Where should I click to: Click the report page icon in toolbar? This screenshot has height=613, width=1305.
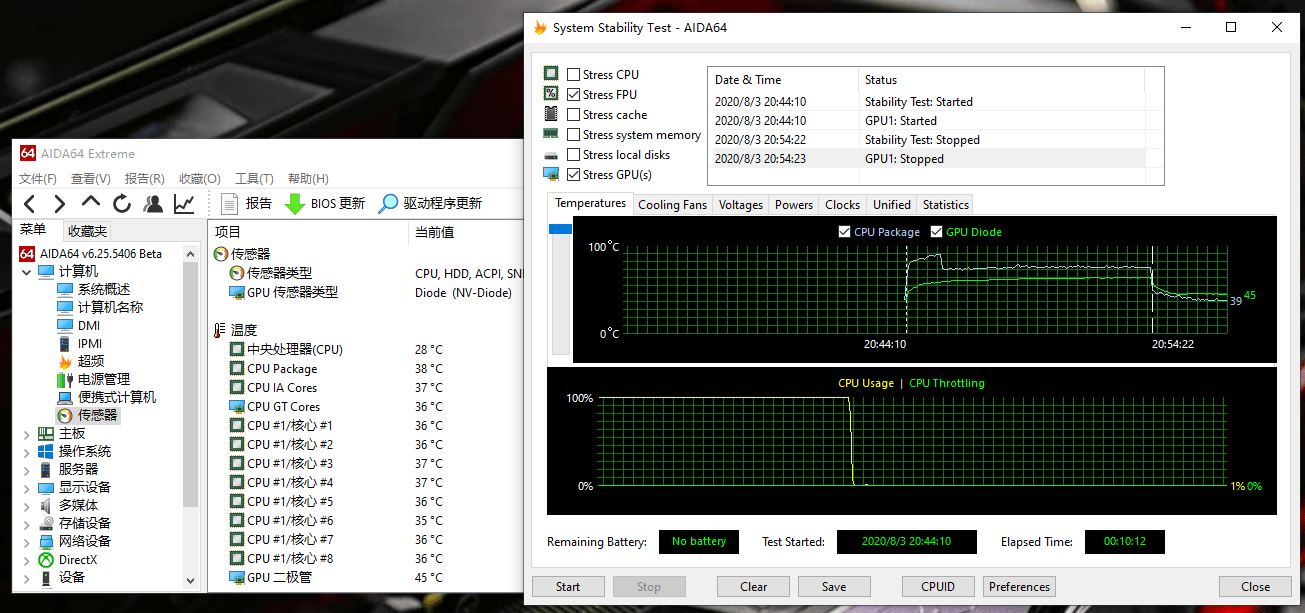229,203
